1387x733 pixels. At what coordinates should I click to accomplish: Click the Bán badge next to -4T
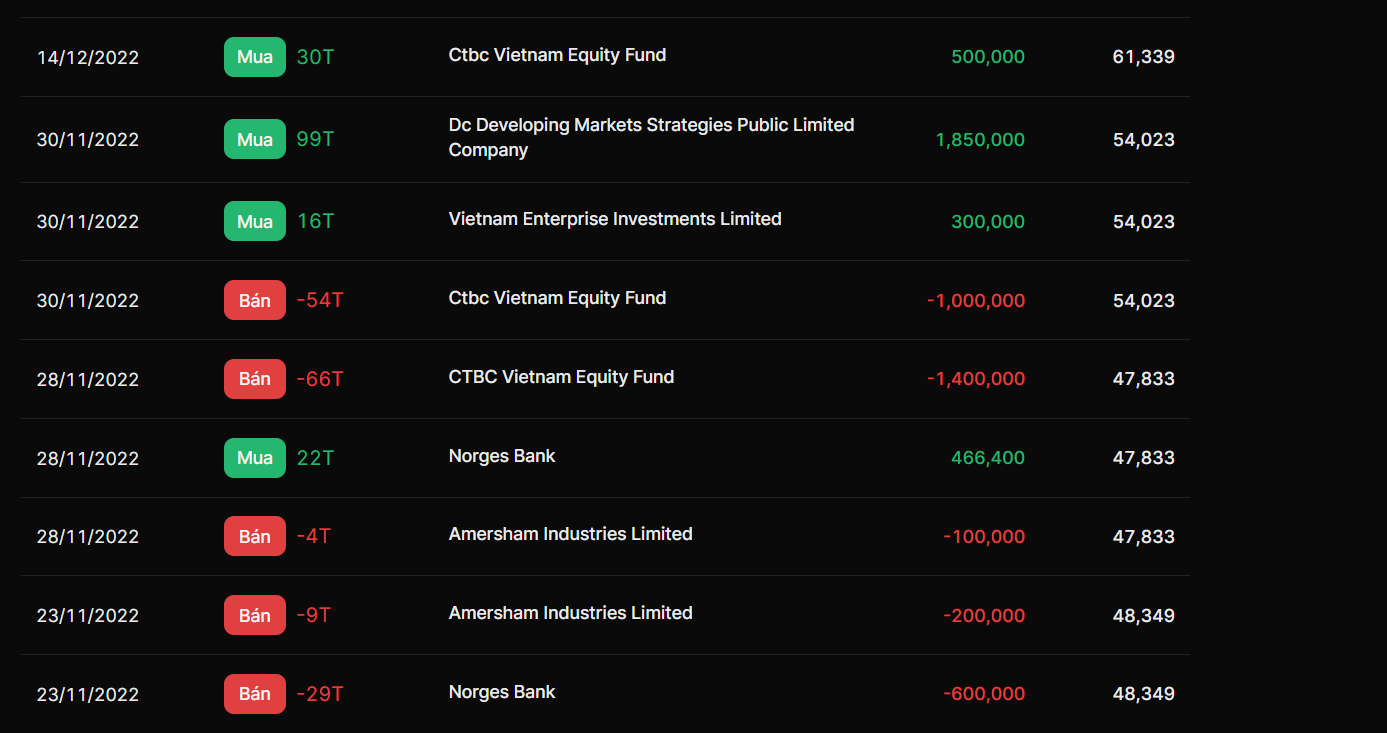point(254,536)
